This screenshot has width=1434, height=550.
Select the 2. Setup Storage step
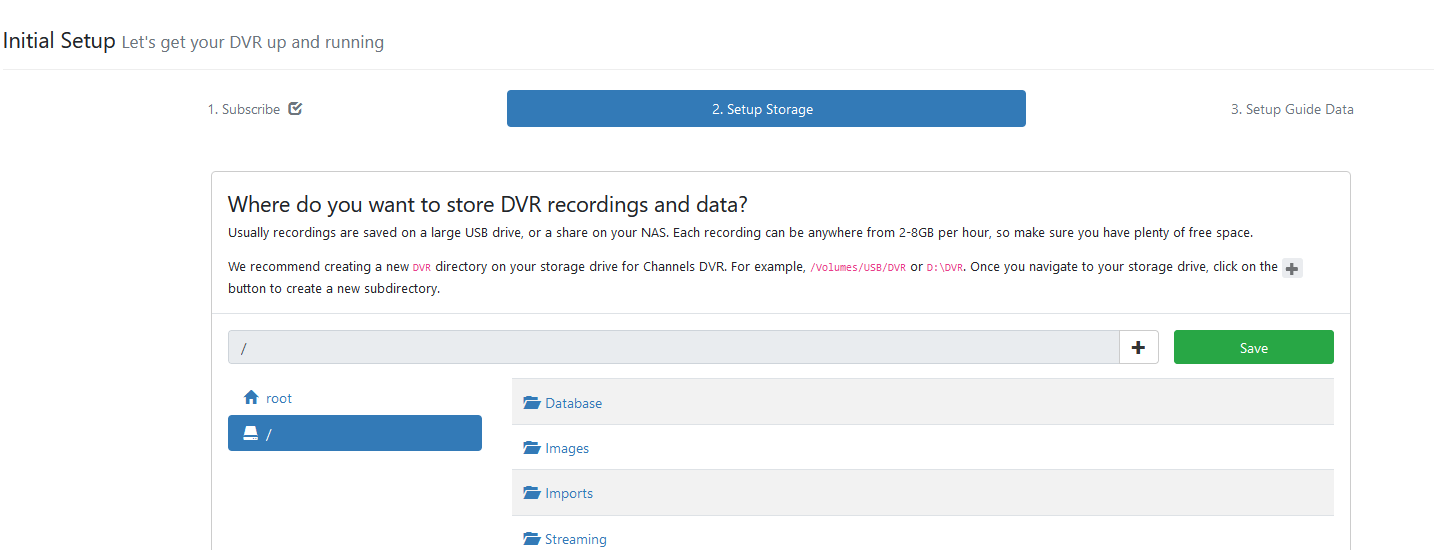pyautogui.click(x=765, y=109)
